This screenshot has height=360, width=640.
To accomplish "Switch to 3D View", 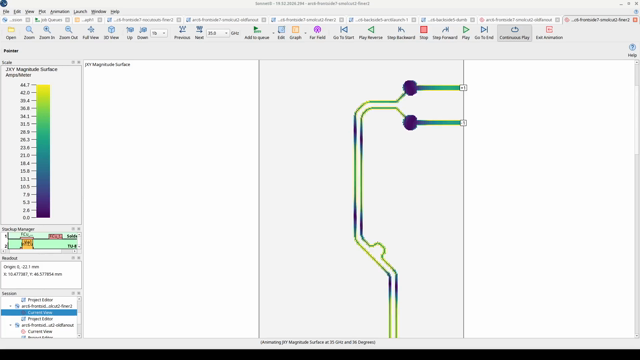I will [111, 33].
